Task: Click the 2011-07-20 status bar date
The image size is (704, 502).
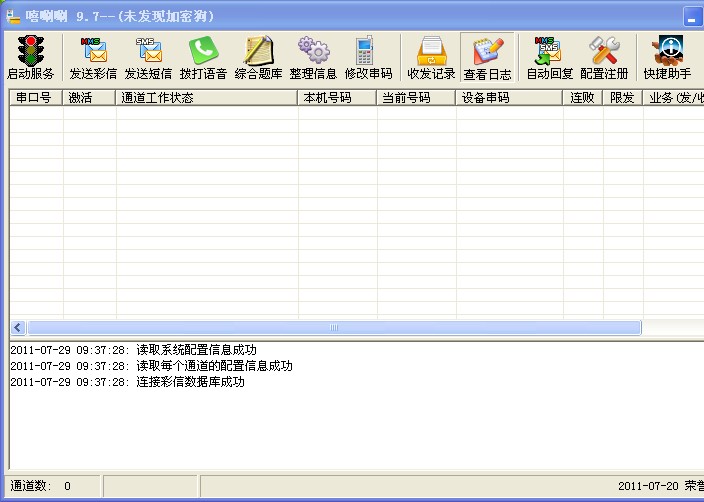Action: click(x=648, y=486)
